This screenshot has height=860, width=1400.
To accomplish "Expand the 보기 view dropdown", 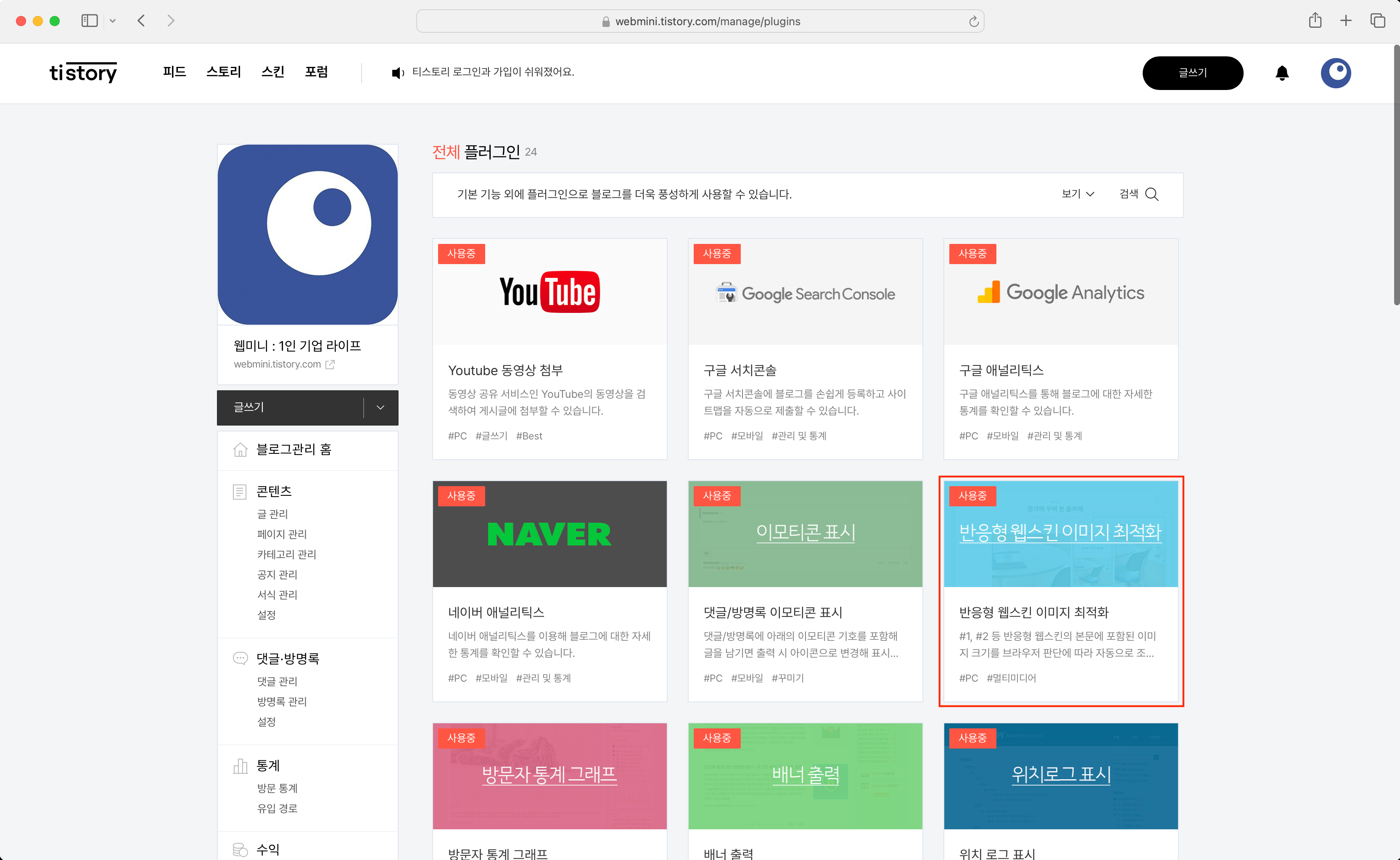I will click(1078, 194).
